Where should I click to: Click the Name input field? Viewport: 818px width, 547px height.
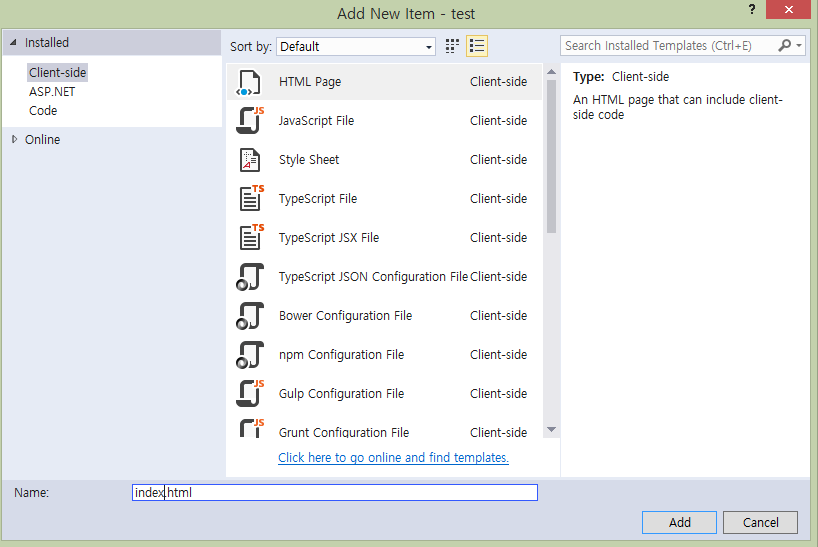(x=335, y=492)
